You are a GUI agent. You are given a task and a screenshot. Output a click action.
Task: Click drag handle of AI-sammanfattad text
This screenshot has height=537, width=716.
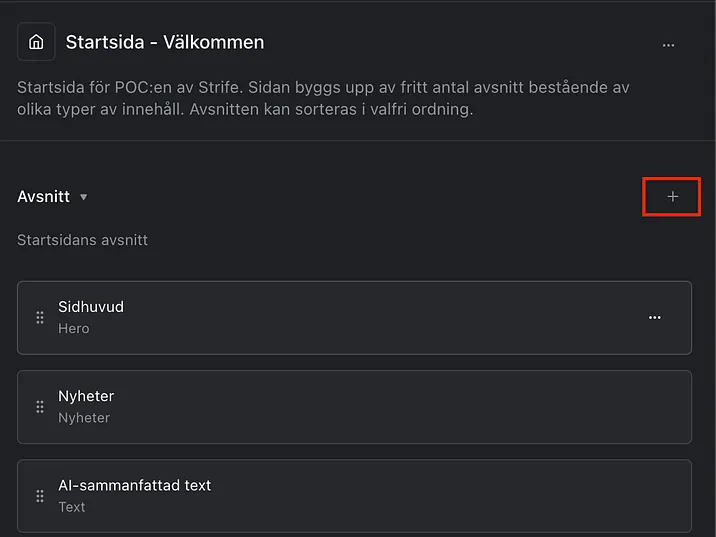pos(40,496)
